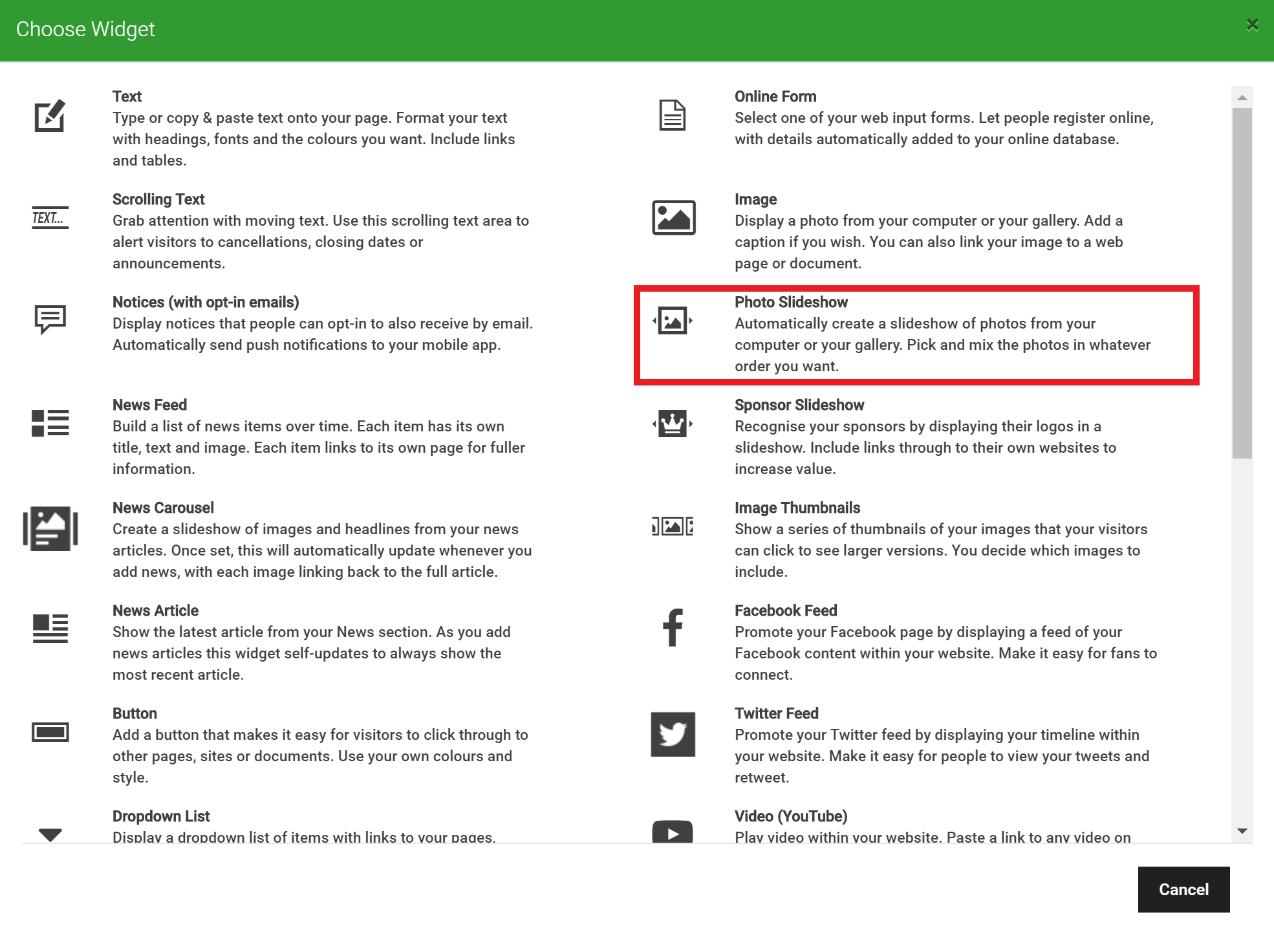Select the News Feed title

(149, 405)
